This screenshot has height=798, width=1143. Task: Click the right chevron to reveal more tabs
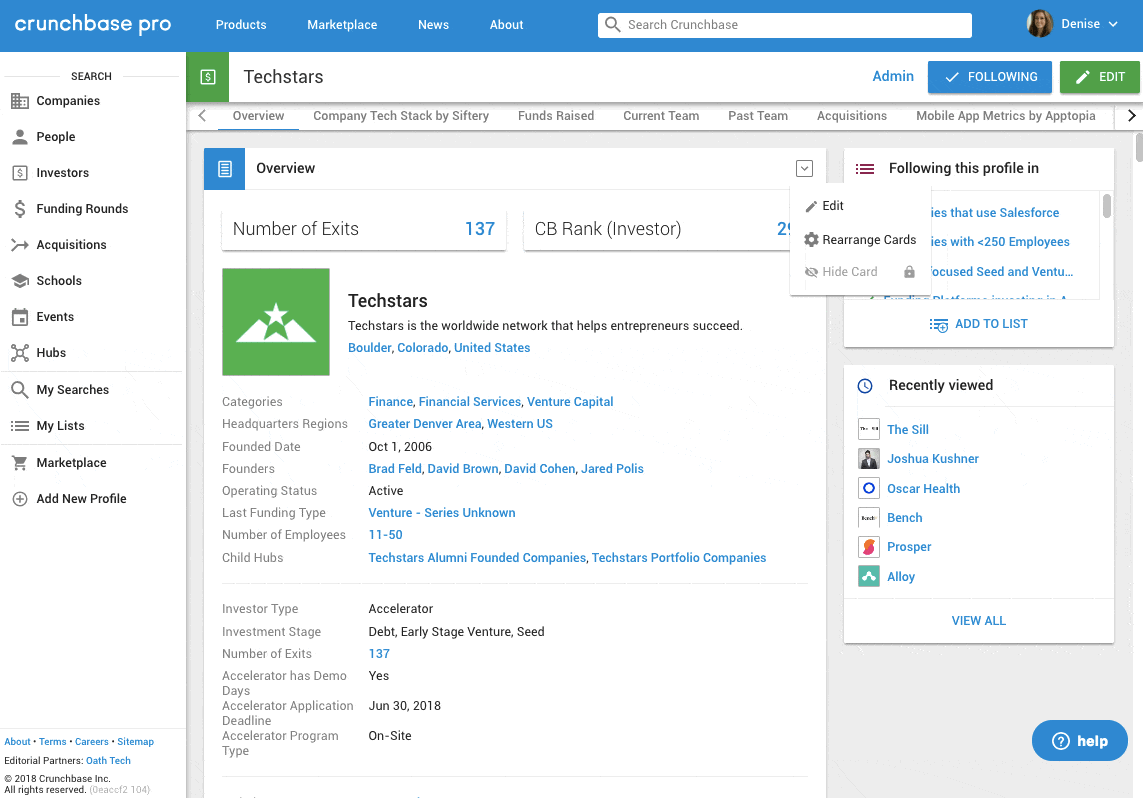[1131, 115]
